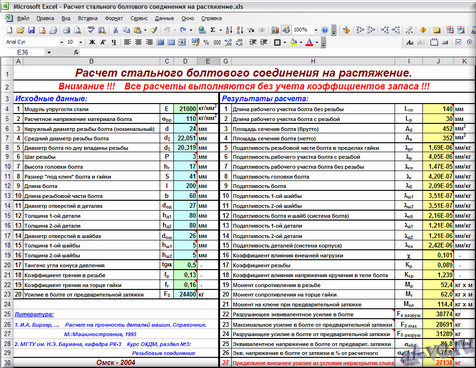
Task: Click the Format Painter brush icon
Action: (154, 30)
